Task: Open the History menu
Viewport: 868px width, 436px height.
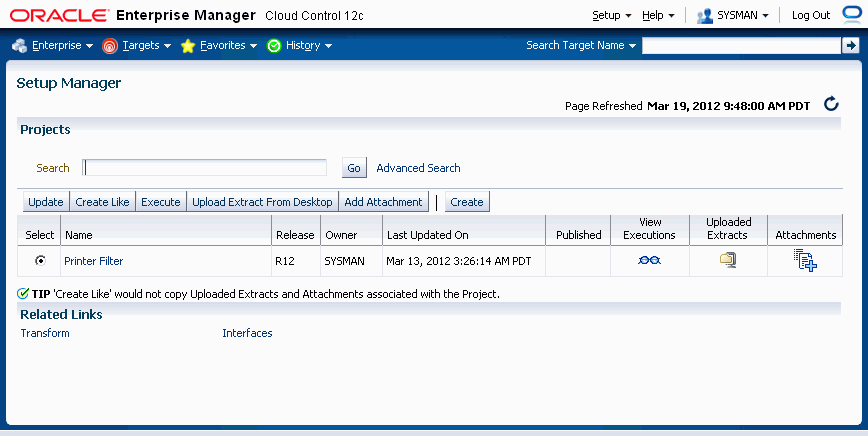Action: 309,45
